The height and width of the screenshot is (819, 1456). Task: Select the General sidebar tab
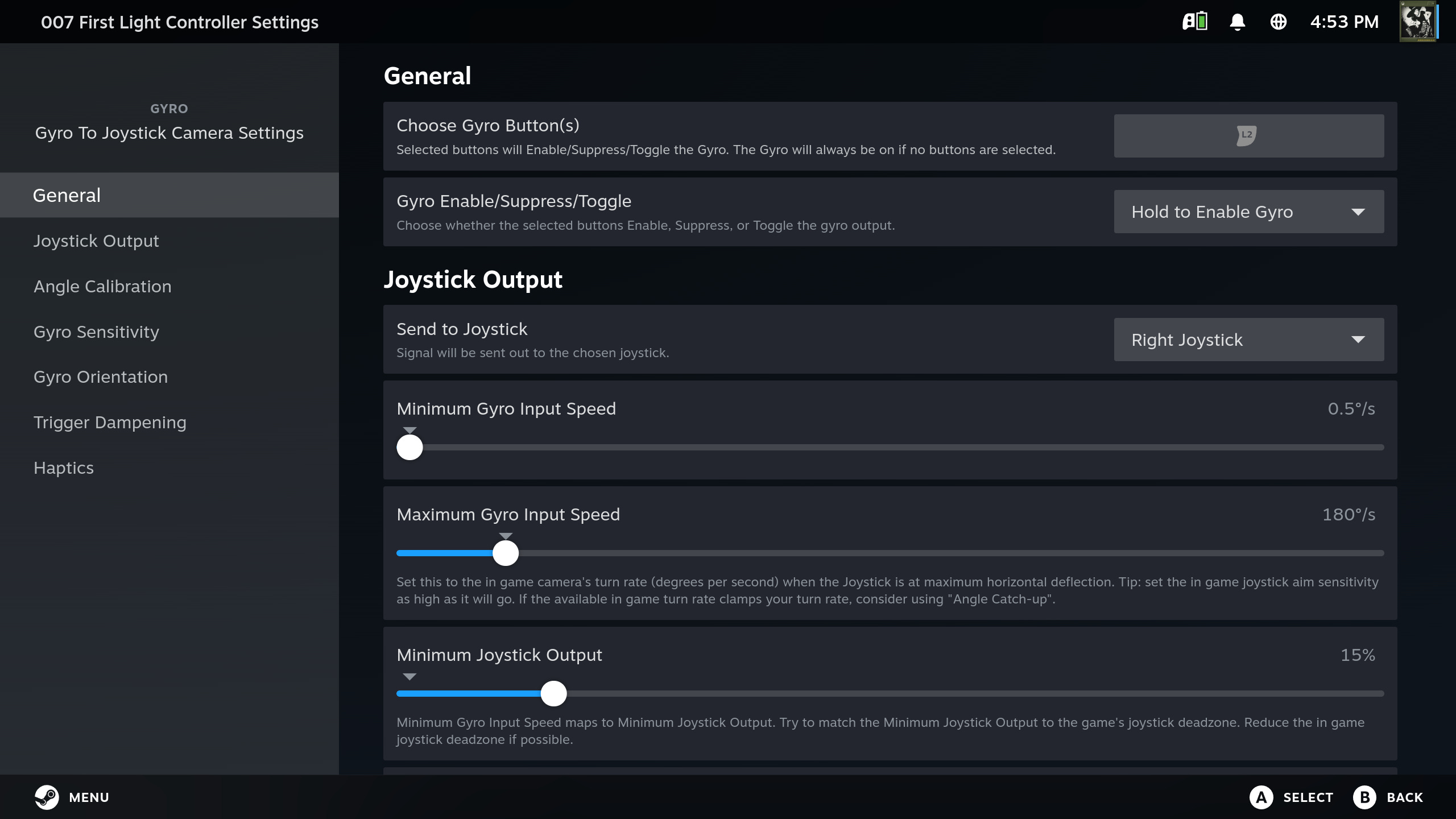point(169,195)
